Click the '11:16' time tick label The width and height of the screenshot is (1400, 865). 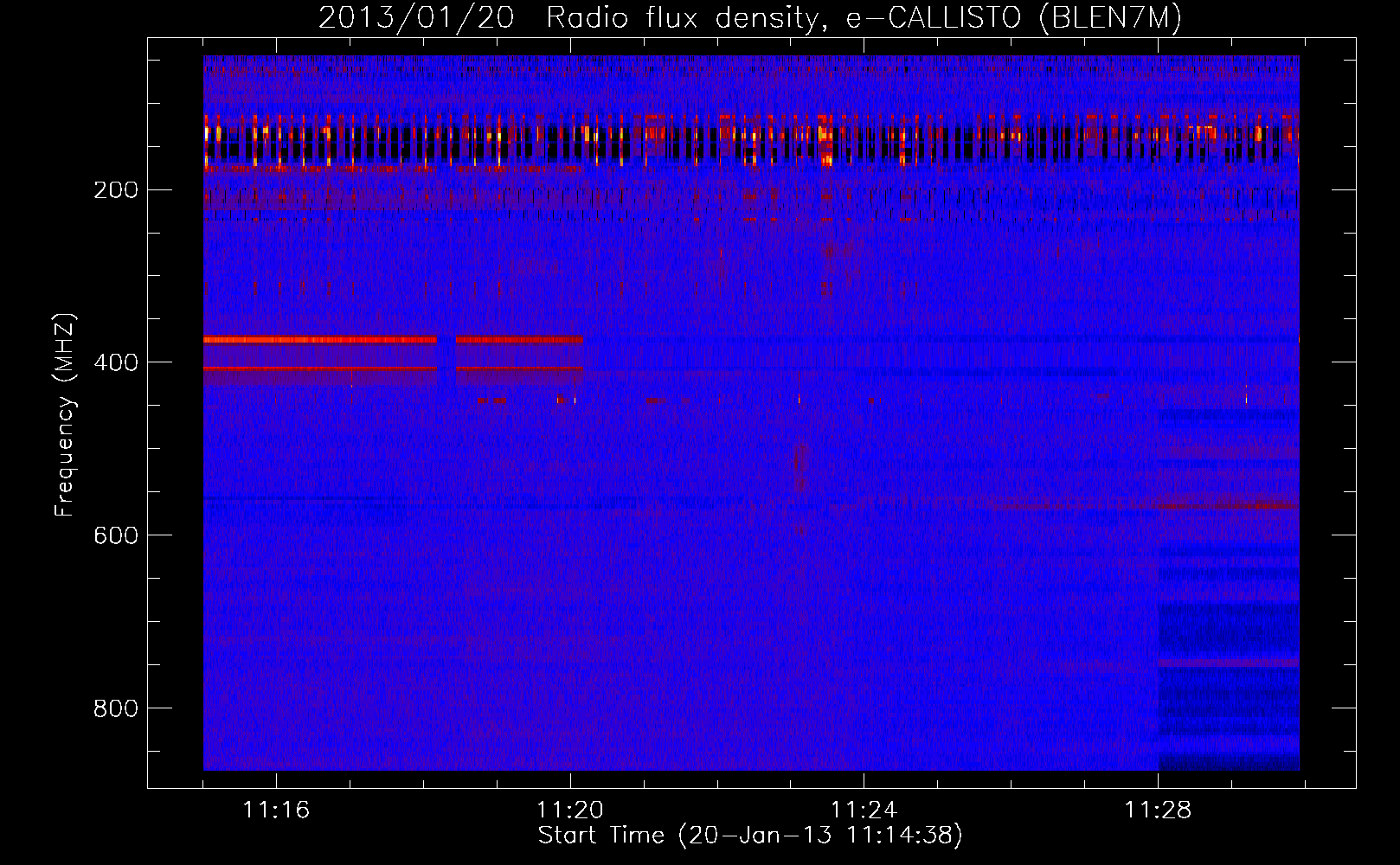[276, 811]
